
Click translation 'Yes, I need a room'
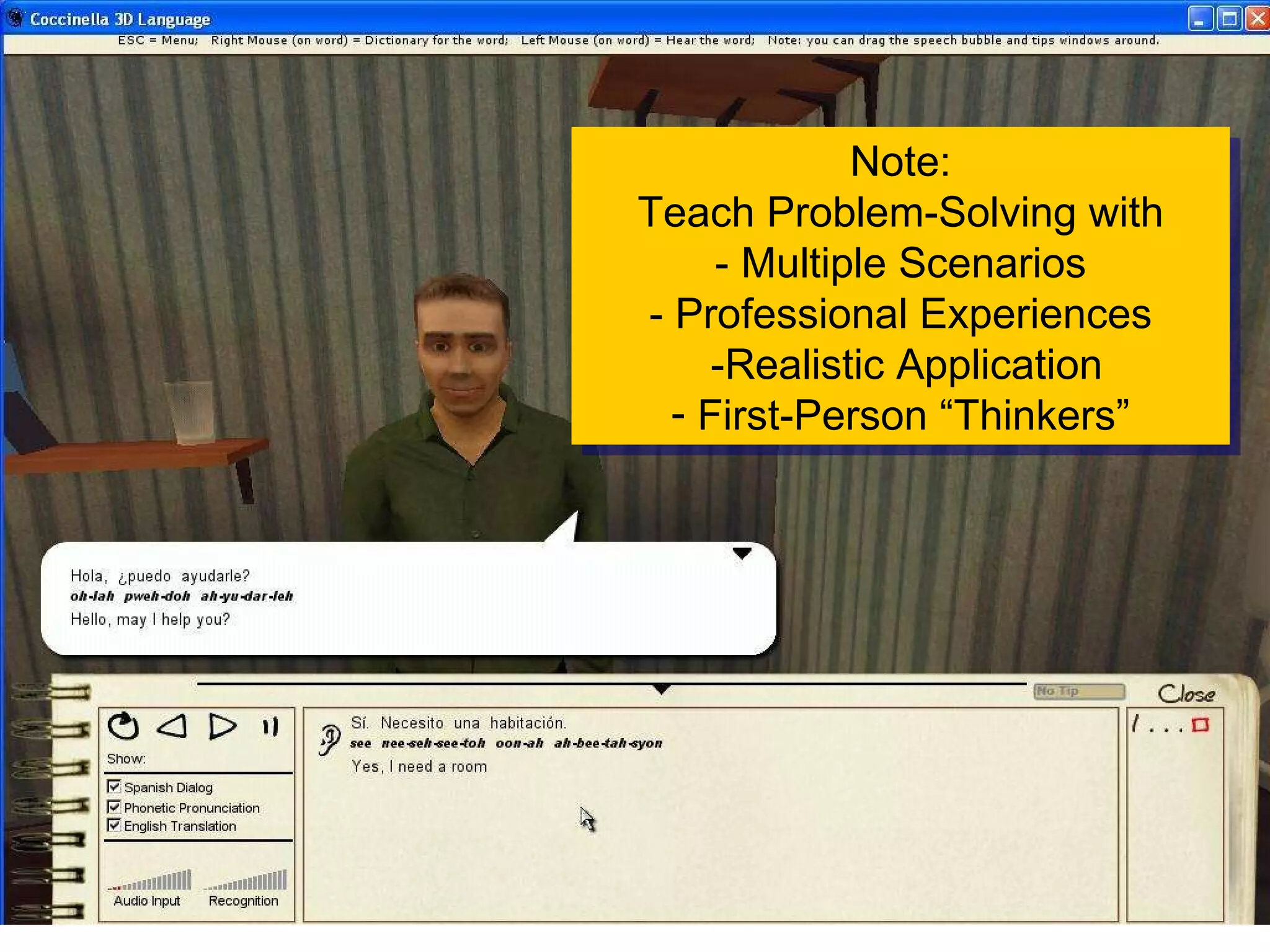click(419, 767)
